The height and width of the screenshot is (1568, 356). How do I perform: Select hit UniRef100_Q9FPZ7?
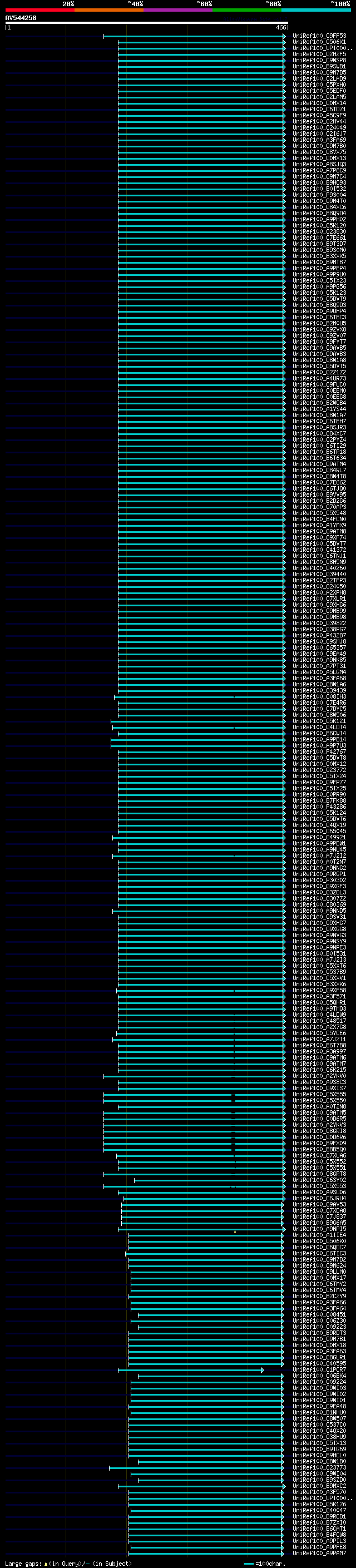click(x=319, y=782)
